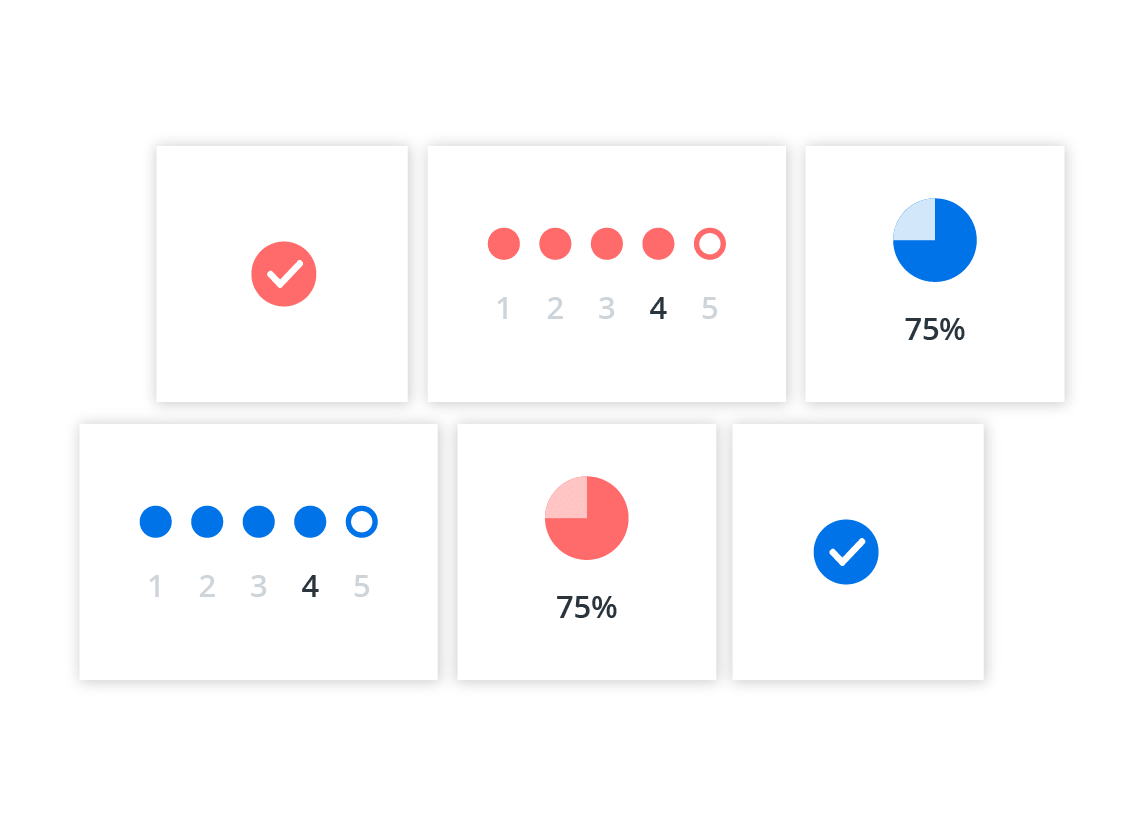This screenshot has height=830, width=1144.
Task: Click step number 1 under blue dots
Action: [156, 587]
